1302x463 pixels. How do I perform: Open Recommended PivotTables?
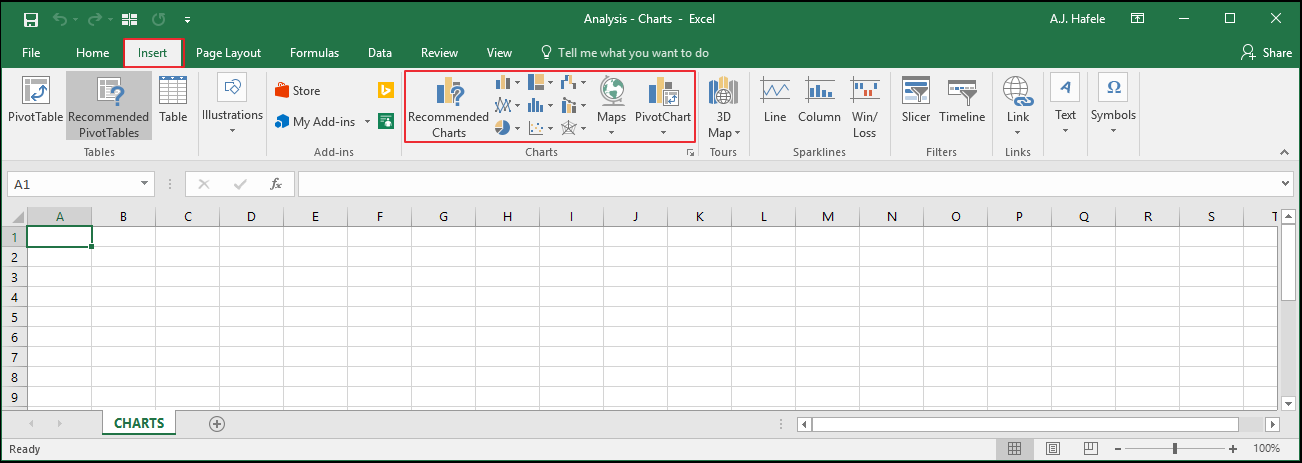pos(109,107)
